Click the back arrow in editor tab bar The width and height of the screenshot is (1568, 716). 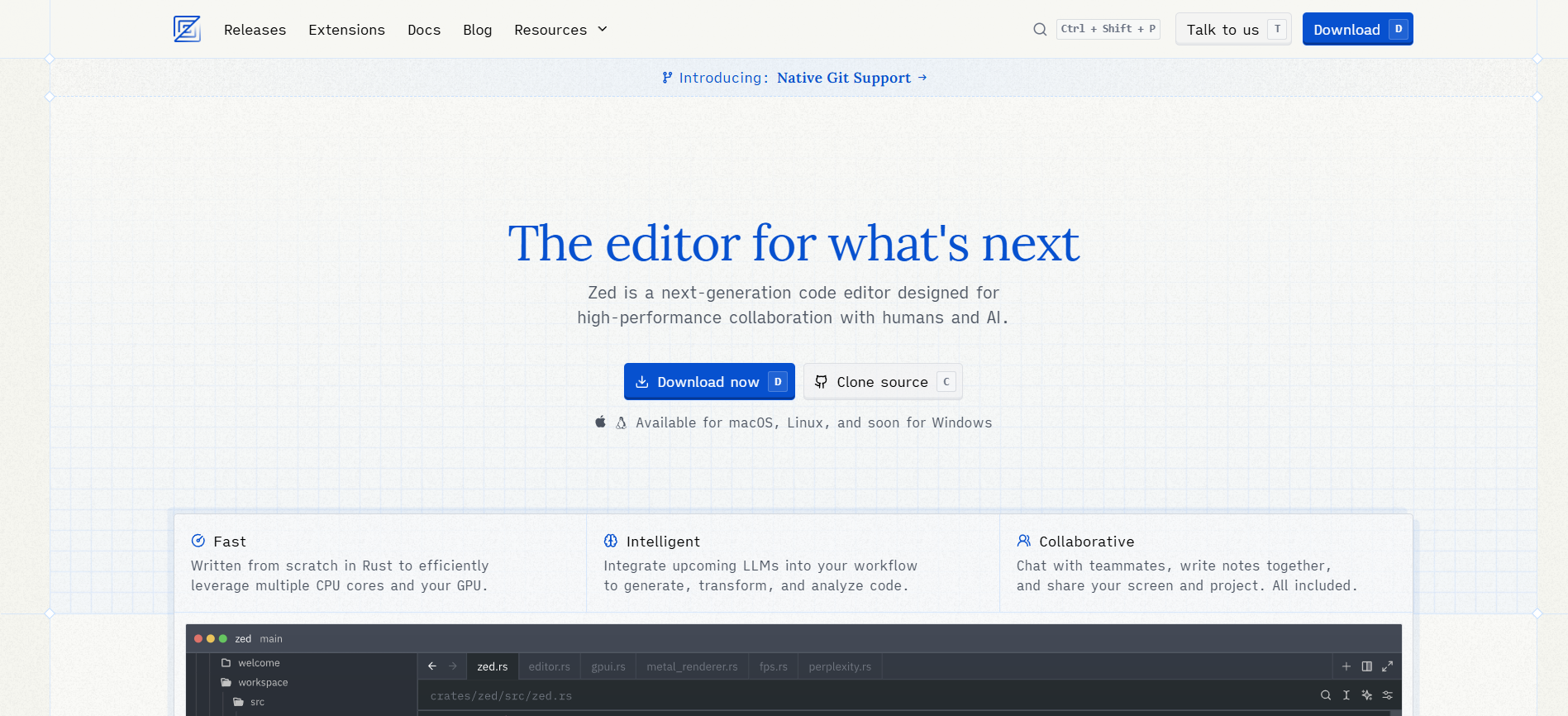pyautogui.click(x=432, y=666)
